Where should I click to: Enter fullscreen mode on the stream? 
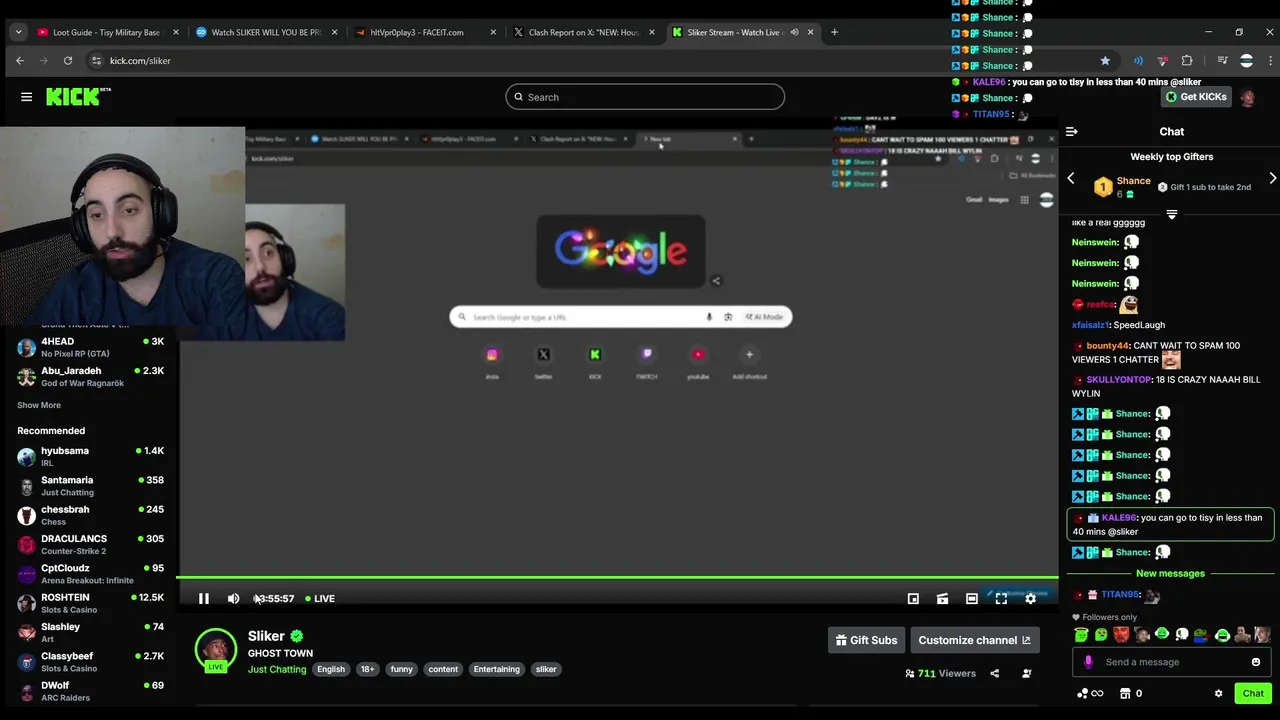tap(1001, 598)
